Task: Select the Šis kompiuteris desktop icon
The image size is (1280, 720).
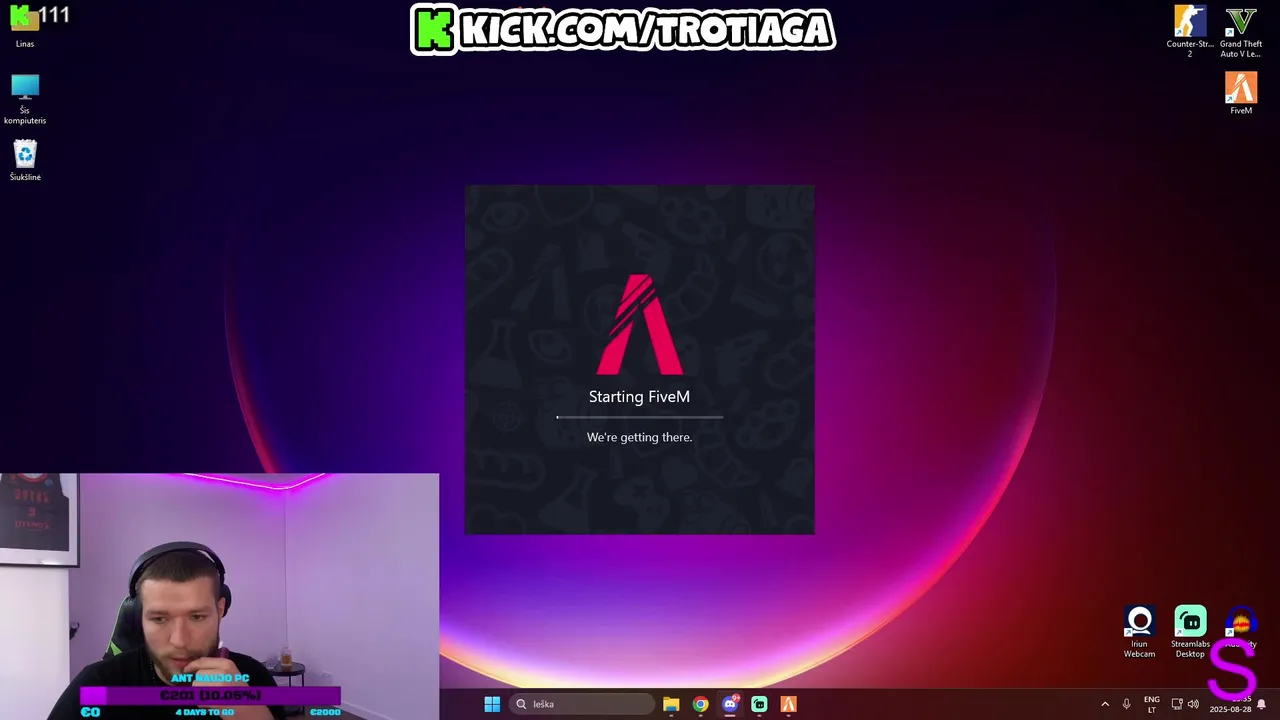Action: click(x=25, y=99)
